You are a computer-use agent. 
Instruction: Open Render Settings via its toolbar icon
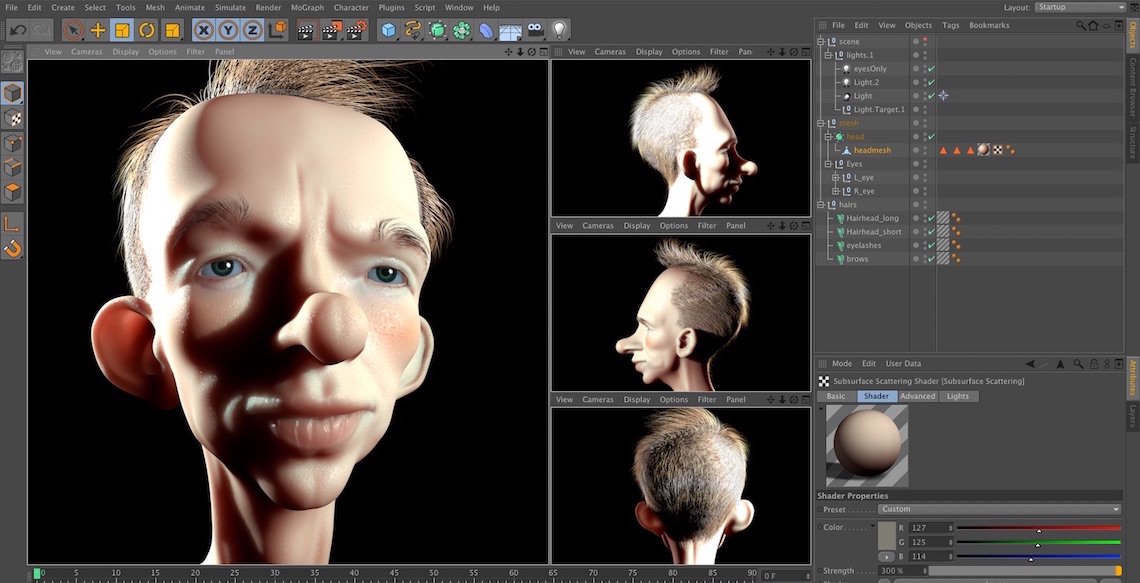tap(357, 30)
